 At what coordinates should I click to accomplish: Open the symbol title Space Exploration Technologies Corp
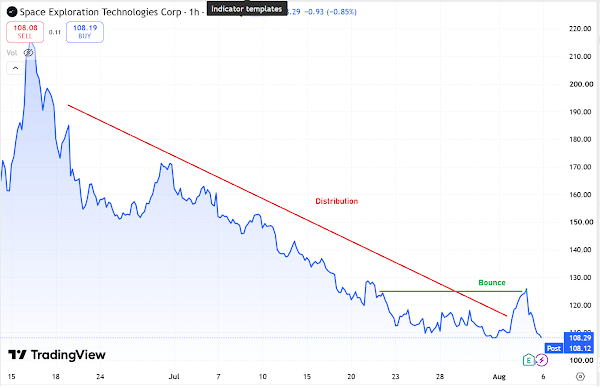click(x=100, y=12)
